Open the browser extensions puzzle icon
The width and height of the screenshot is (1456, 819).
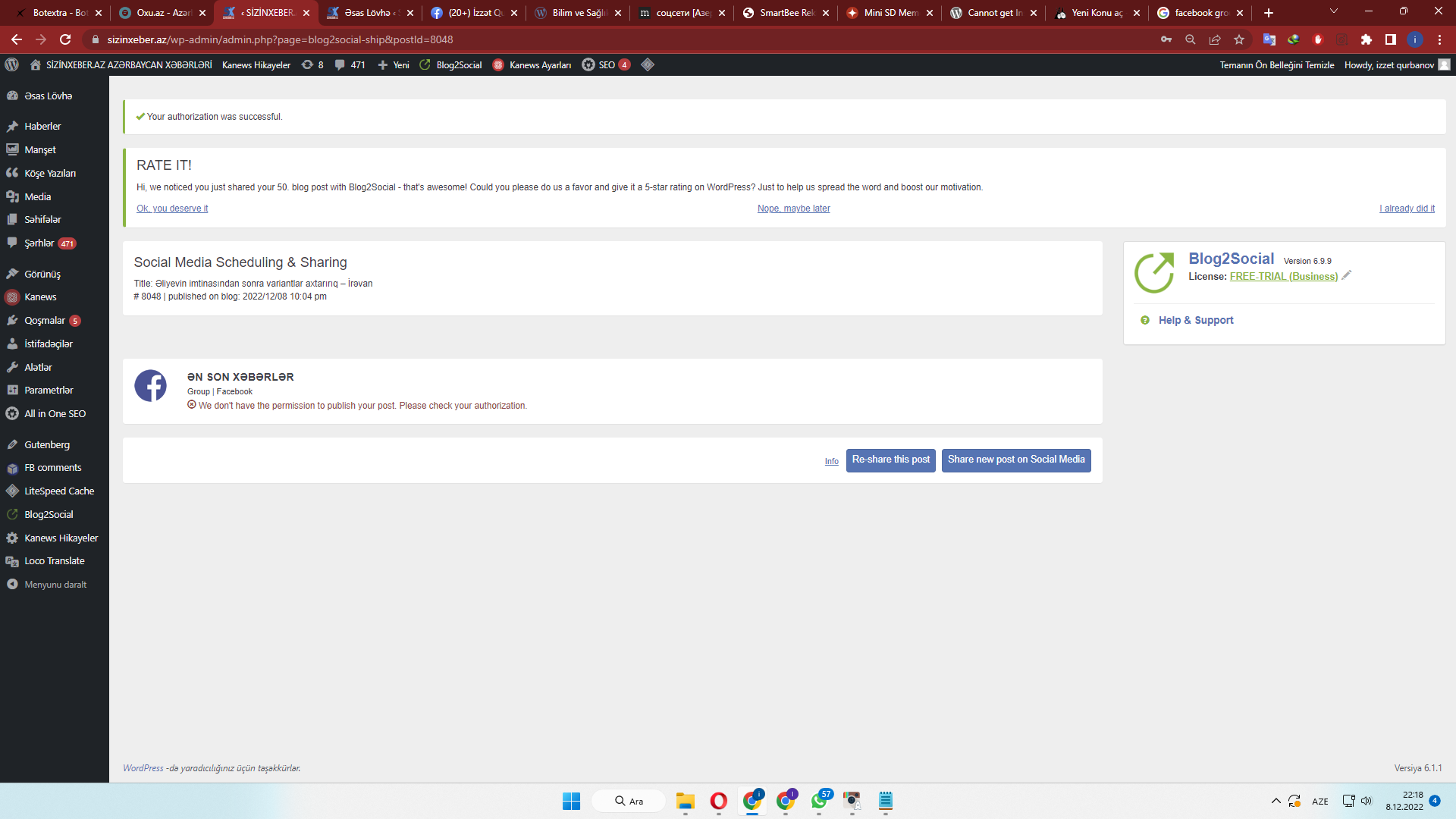1367,39
